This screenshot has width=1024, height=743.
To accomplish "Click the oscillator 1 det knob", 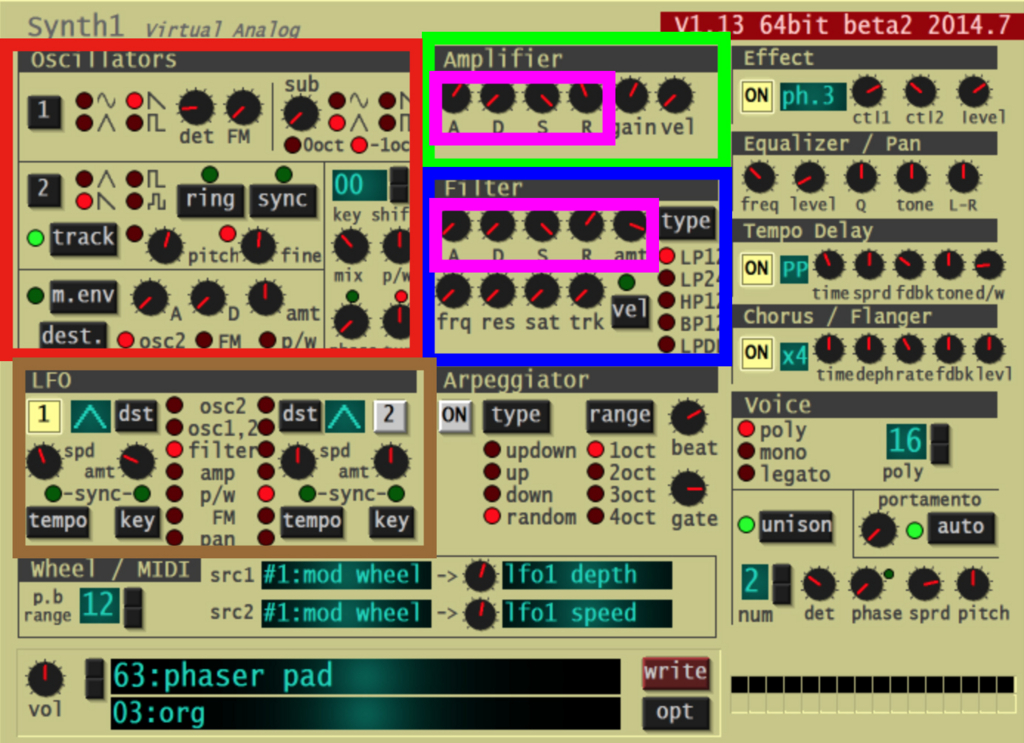I will point(195,108).
